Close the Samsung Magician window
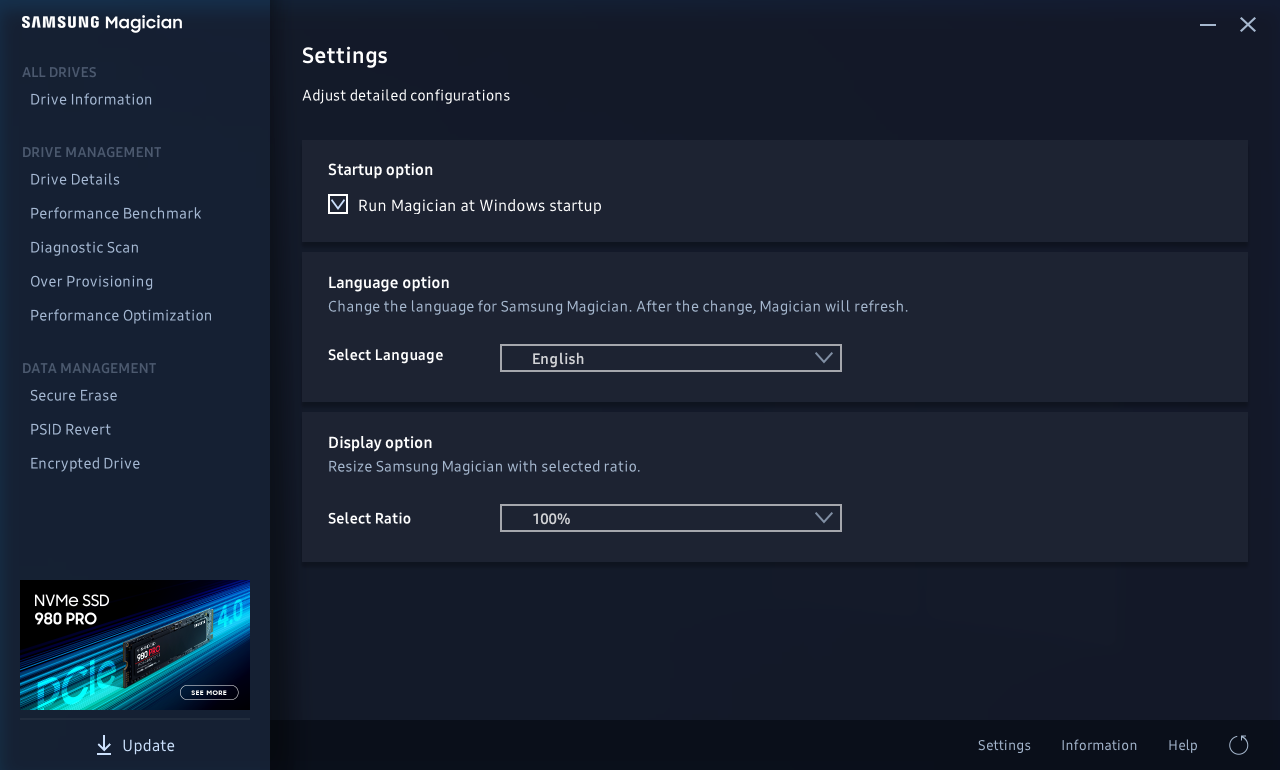Viewport: 1280px width, 770px height. pyautogui.click(x=1248, y=25)
